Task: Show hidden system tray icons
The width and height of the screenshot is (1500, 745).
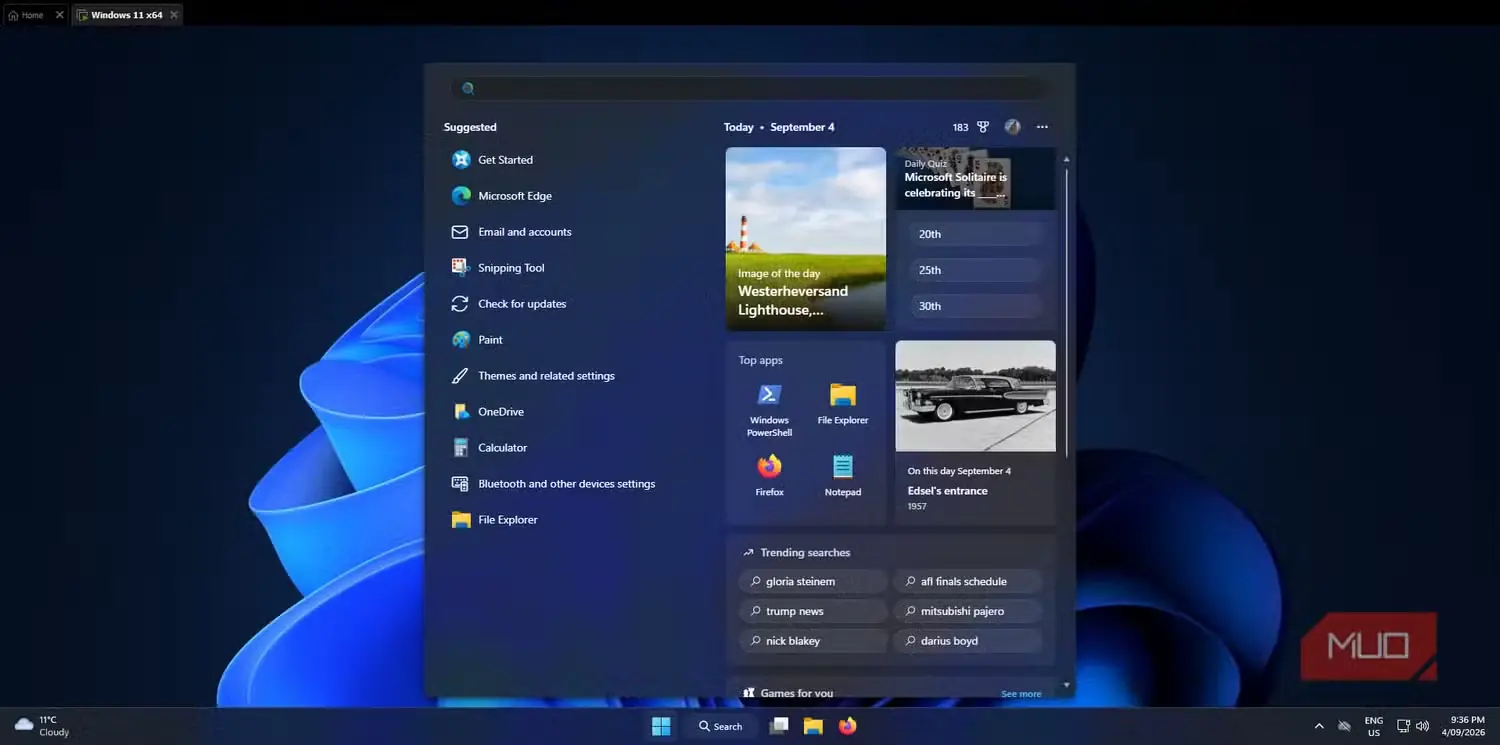Action: (x=1318, y=726)
